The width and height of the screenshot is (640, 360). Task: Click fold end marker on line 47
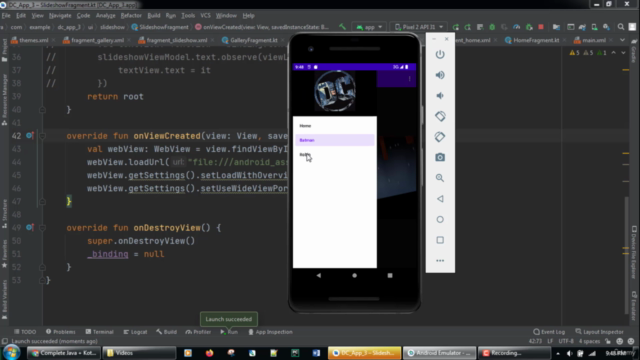click(x=42, y=202)
